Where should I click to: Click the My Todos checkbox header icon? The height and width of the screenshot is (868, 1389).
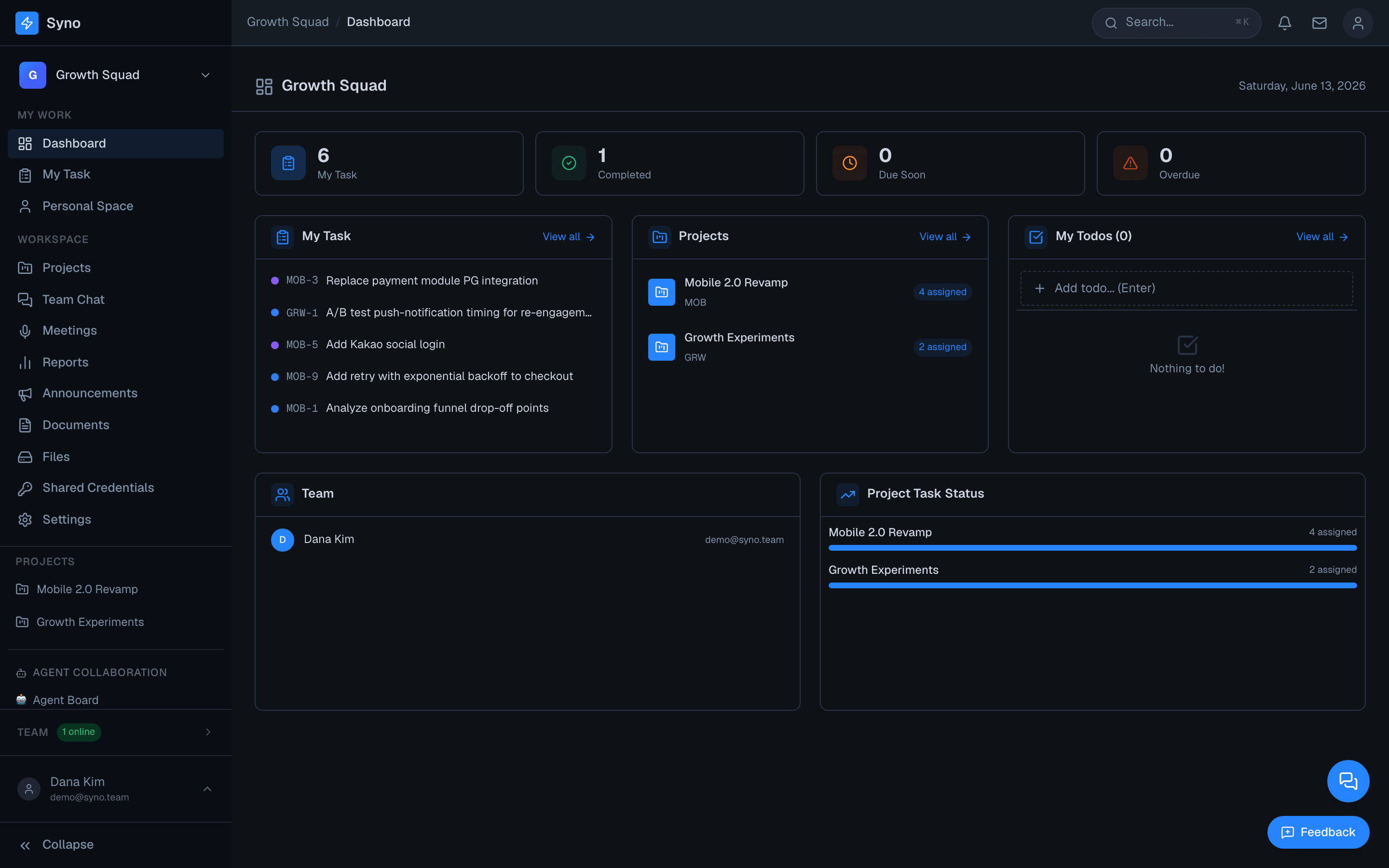coord(1036,236)
